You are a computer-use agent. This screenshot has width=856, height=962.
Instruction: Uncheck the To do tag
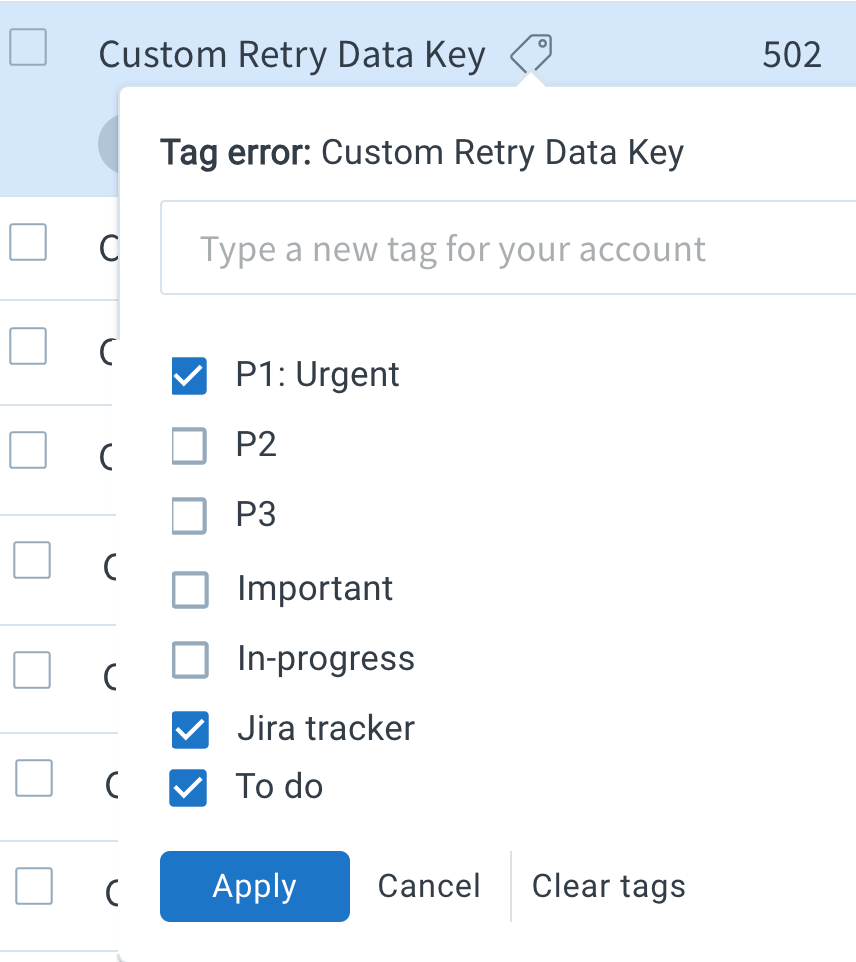coord(189,788)
